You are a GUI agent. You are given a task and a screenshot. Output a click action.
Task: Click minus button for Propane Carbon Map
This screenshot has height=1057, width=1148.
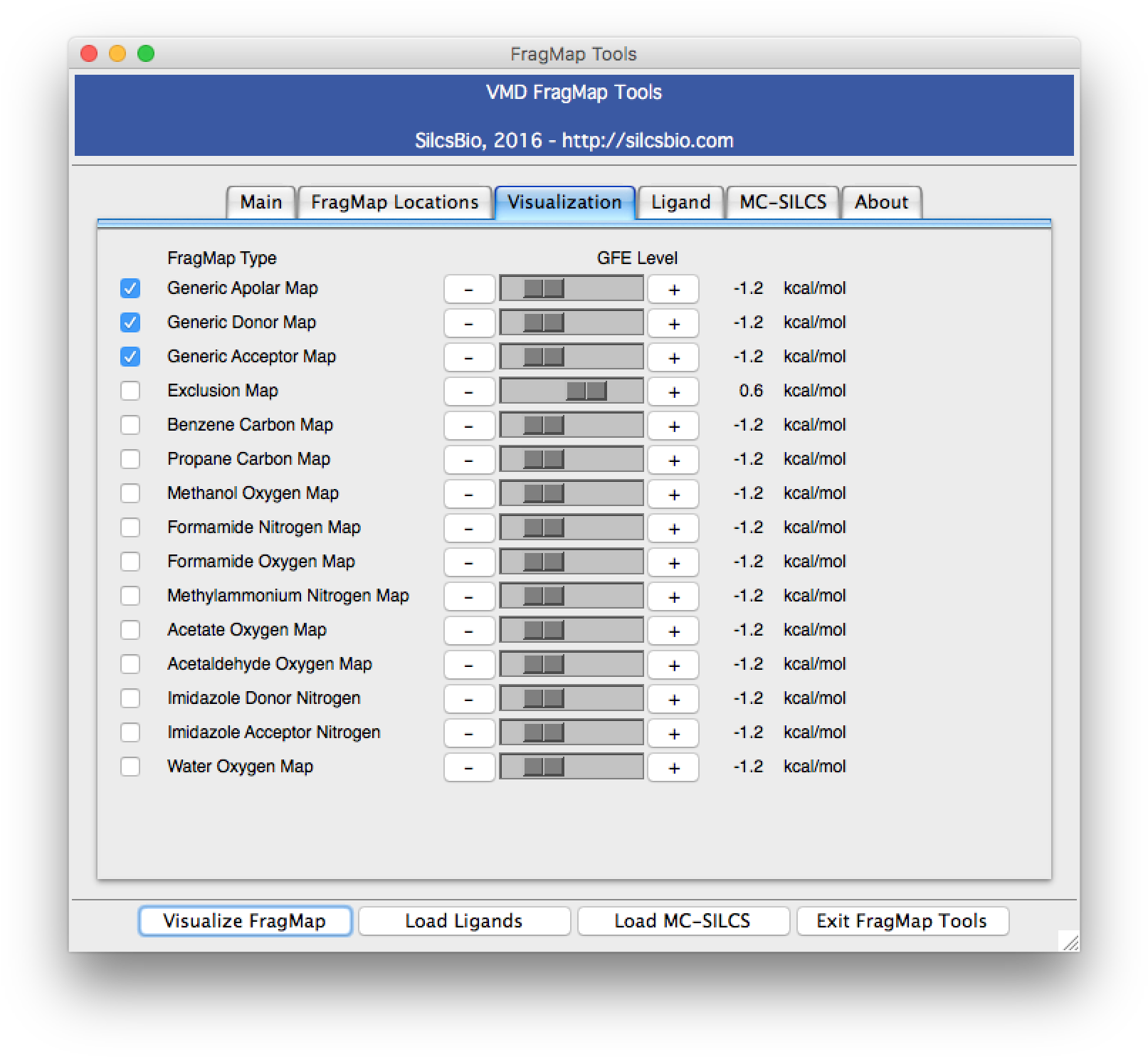click(469, 460)
